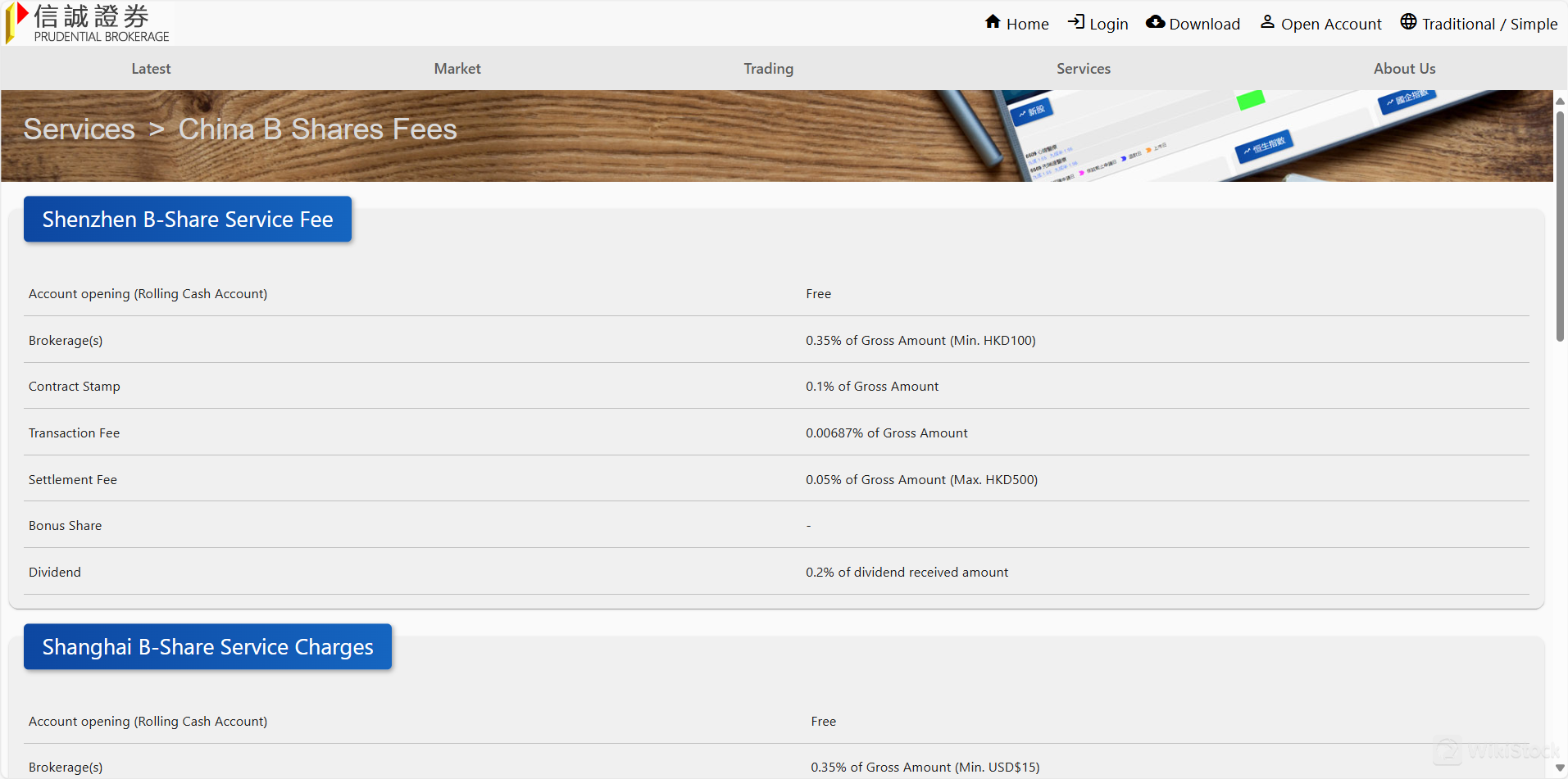Click the Prudential Brokerage logo
The width and height of the screenshot is (1568, 779).
click(x=89, y=23)
